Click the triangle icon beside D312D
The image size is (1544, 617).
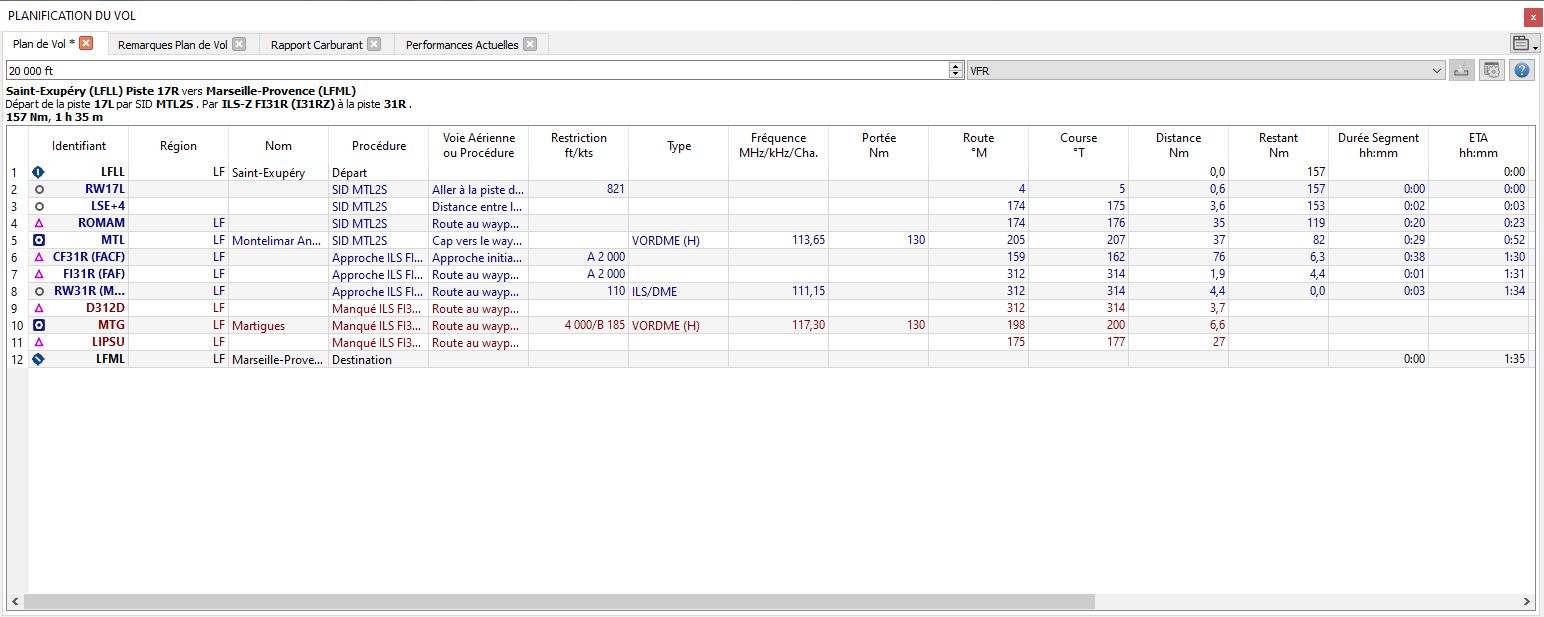(x=38, y=308)
